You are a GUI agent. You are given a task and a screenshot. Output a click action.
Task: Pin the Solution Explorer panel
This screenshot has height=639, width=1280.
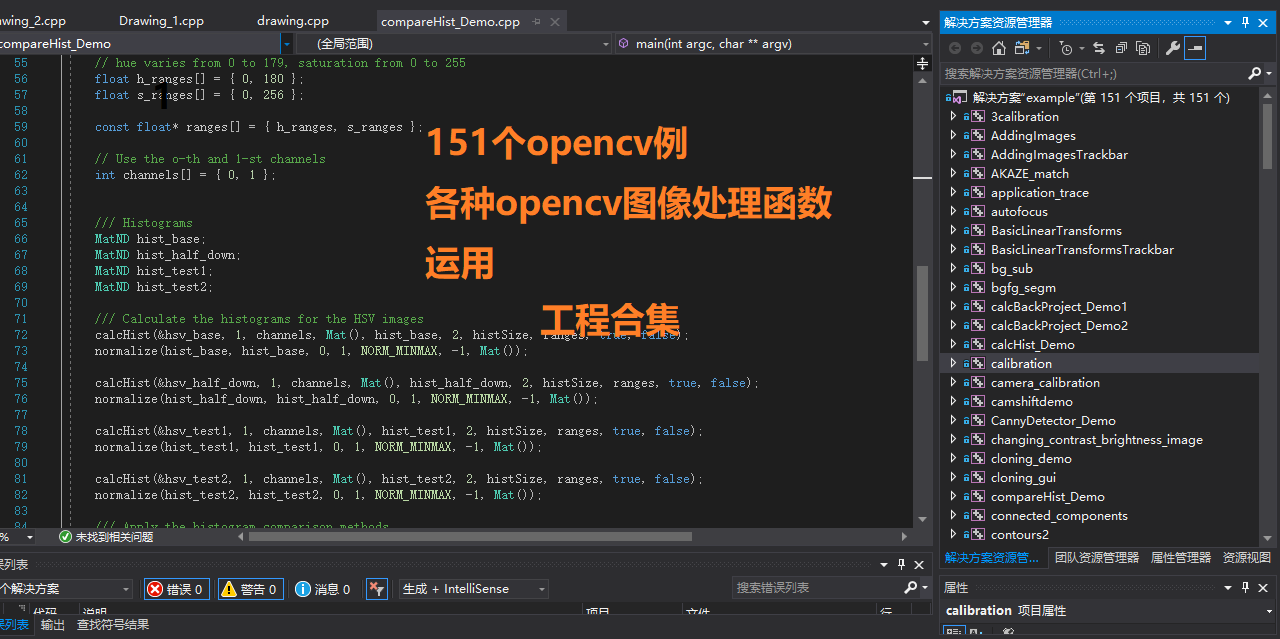click(1245, 22)
